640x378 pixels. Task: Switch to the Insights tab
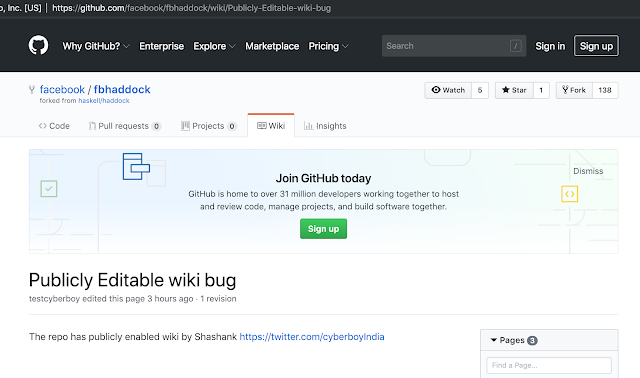(325, 126)
